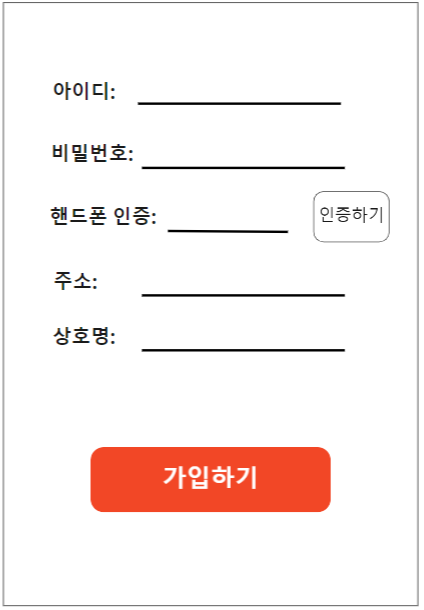424x610 pixels.
Task: Click the rounded outlined verify button
Action: point(351,217)
